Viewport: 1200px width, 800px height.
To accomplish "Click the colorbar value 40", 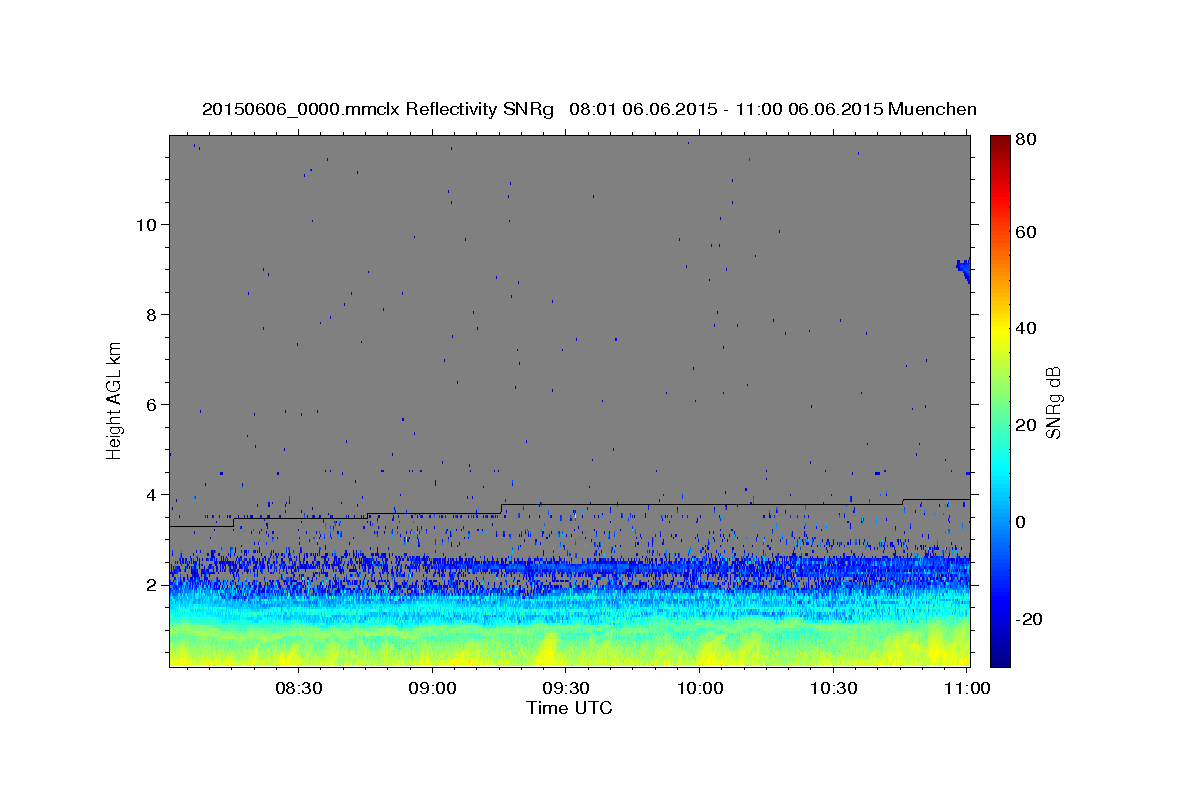I will 1025,328.
